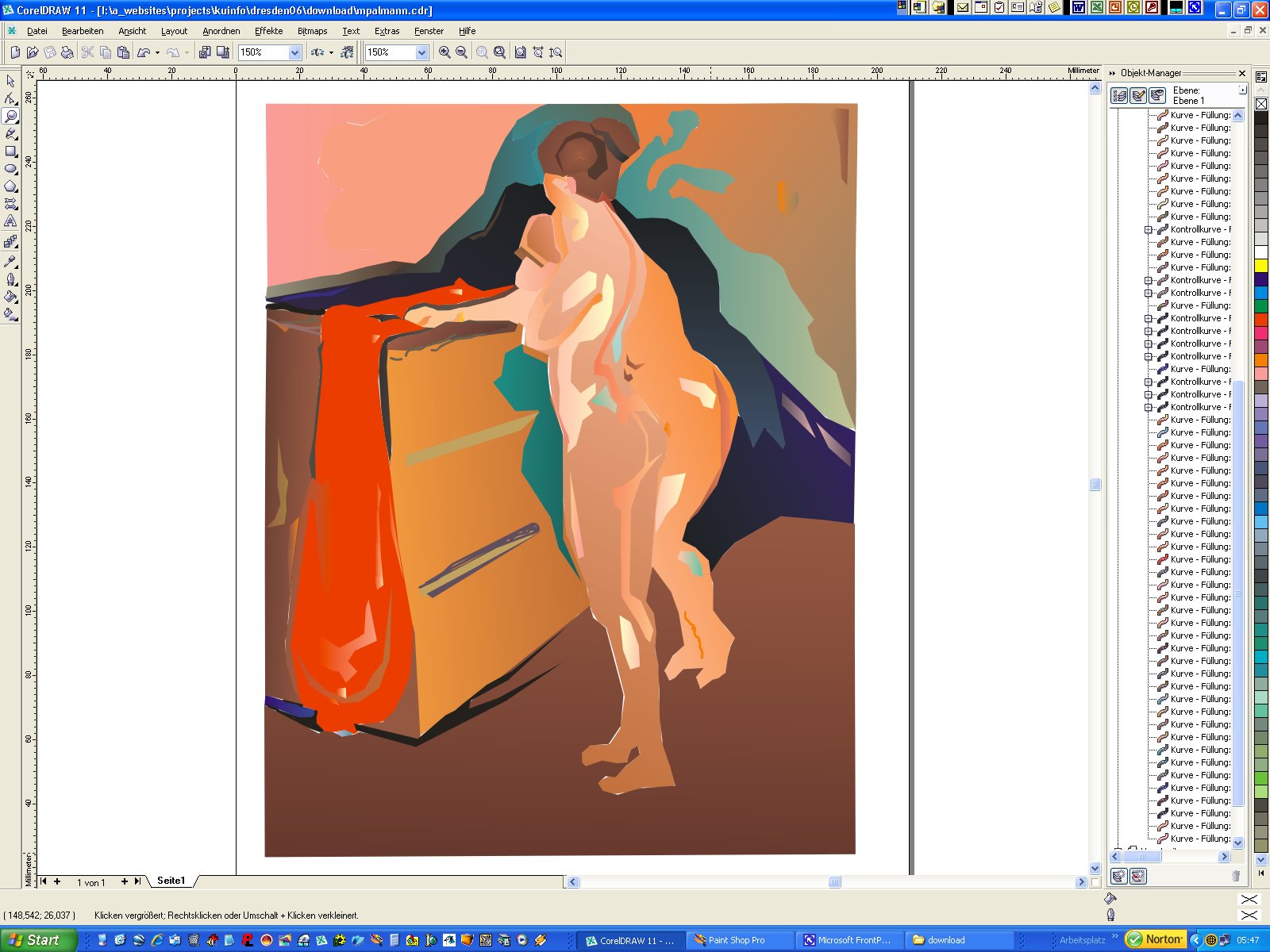Open the Undo history dropdown arrow
Viewport: 1270px width, 952px height.
157,52
